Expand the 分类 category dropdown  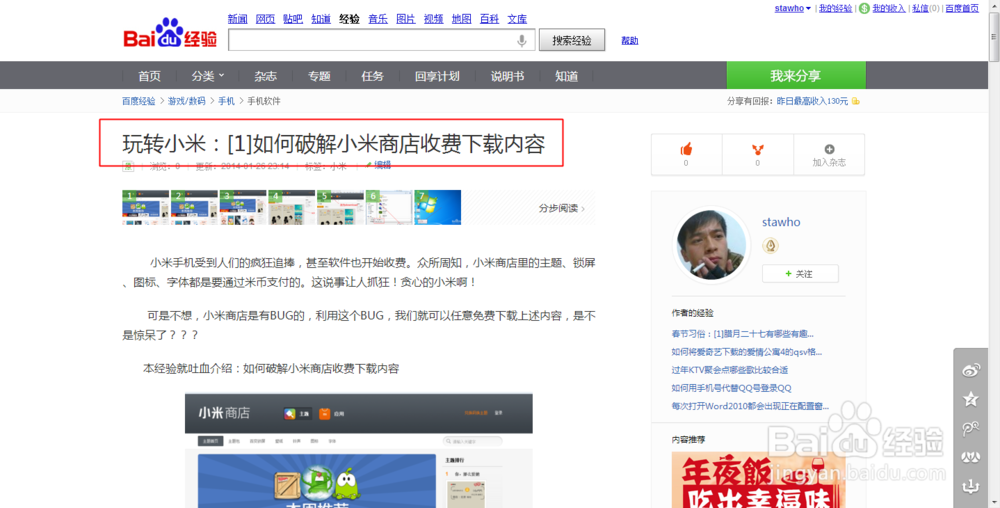pos(208,76)
